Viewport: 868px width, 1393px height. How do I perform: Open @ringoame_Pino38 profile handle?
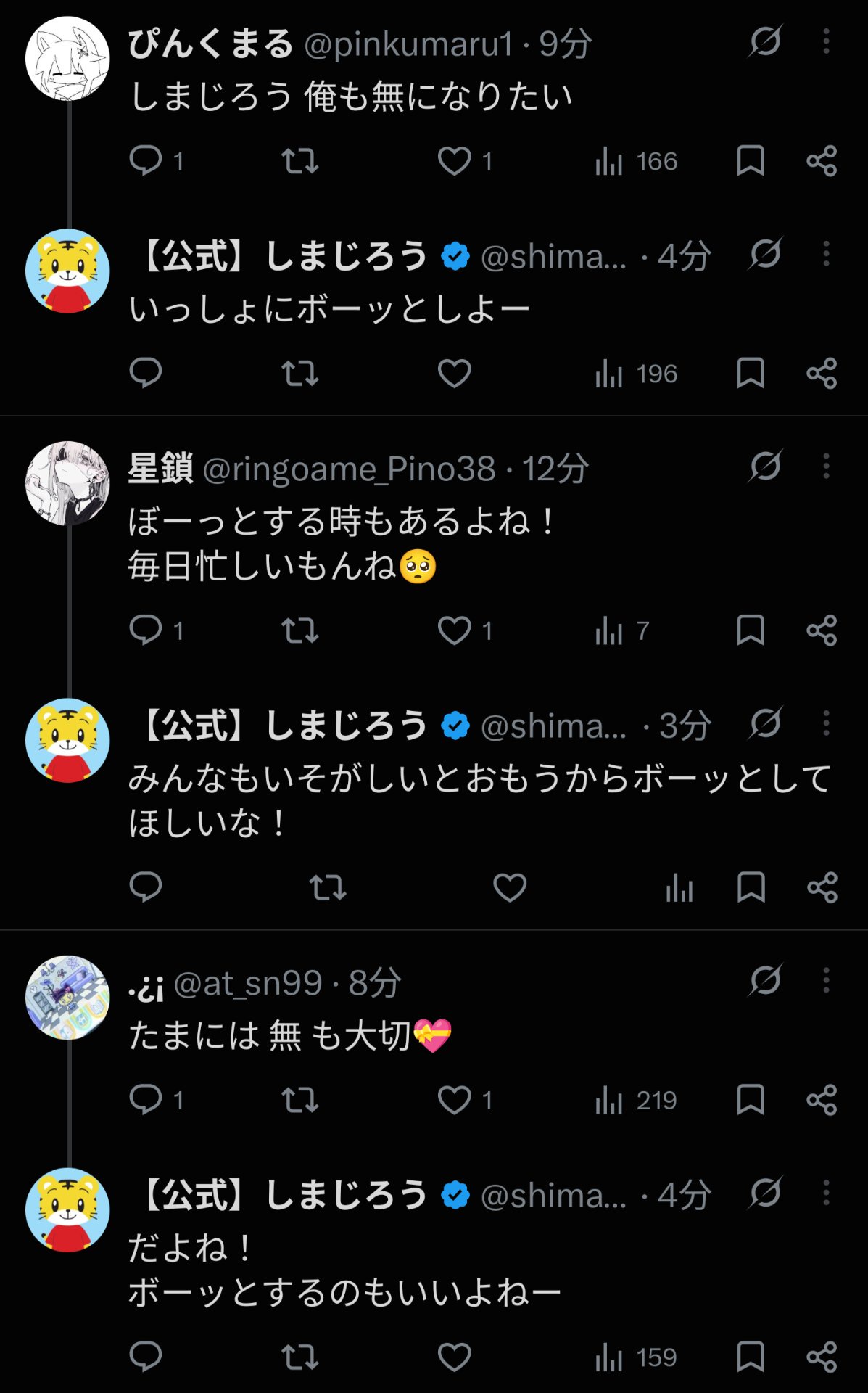point(349,469)
